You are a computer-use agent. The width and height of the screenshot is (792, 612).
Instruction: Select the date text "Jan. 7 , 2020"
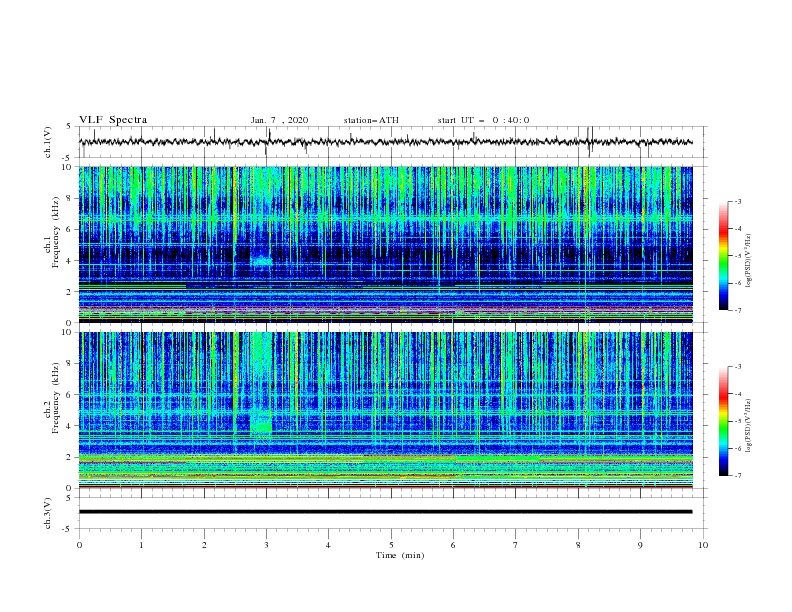point(279,120)
